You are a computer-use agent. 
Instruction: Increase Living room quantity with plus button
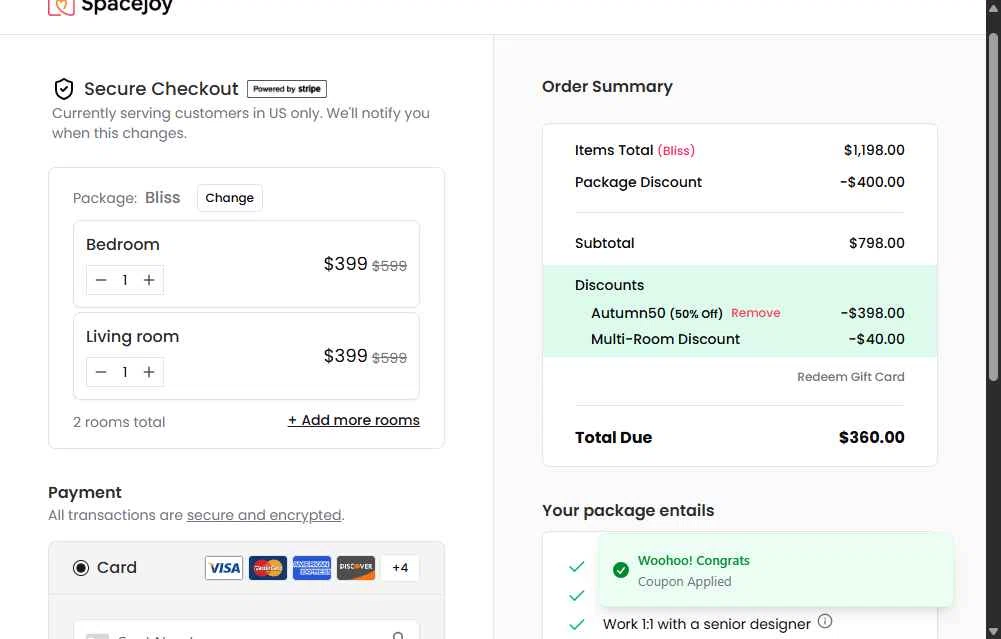pyautogui.click(x=149, y=372)
